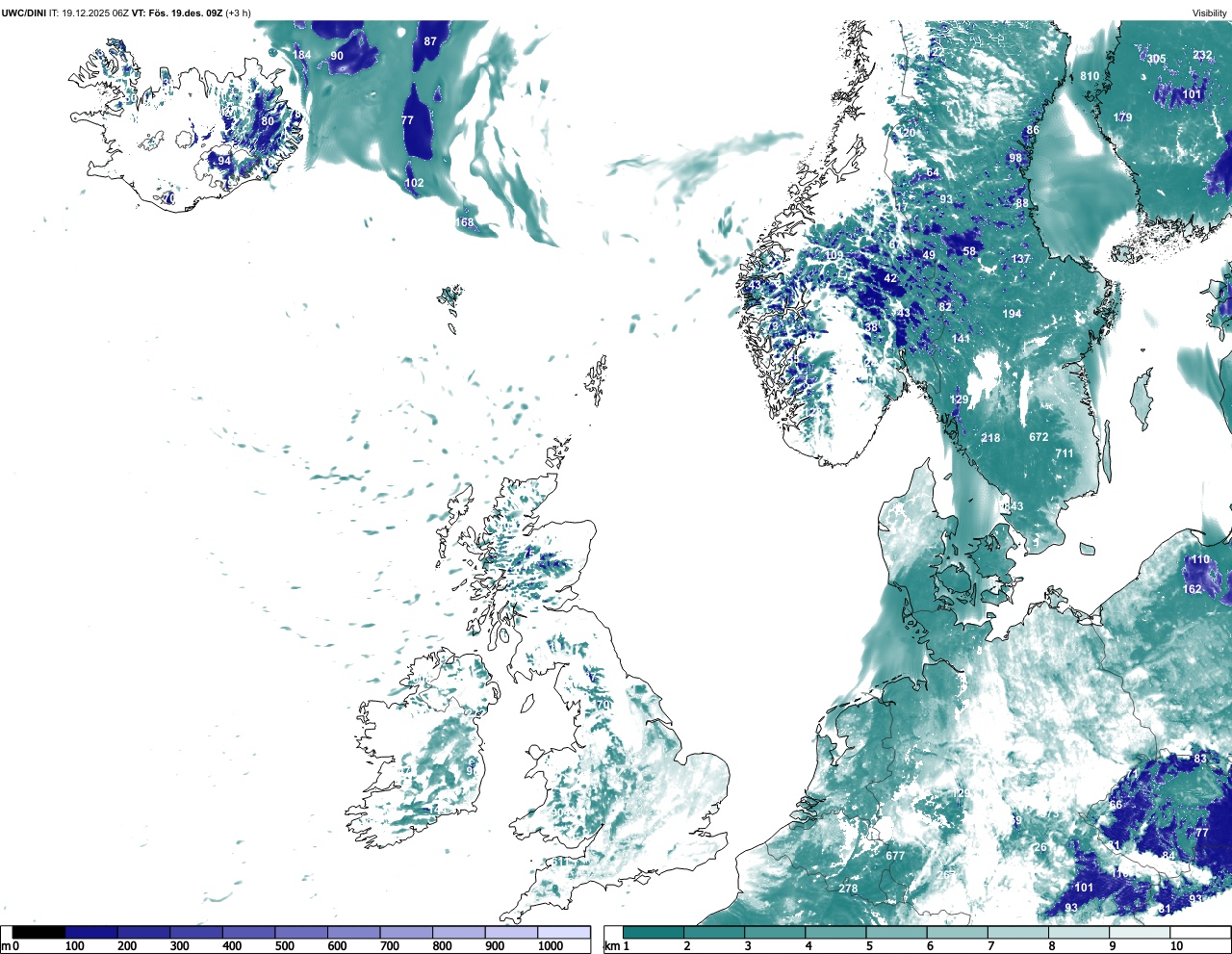Click the palest 9-10 km legend swatch
This screenshot has width=1232, height=954.
coord(1141,932)
